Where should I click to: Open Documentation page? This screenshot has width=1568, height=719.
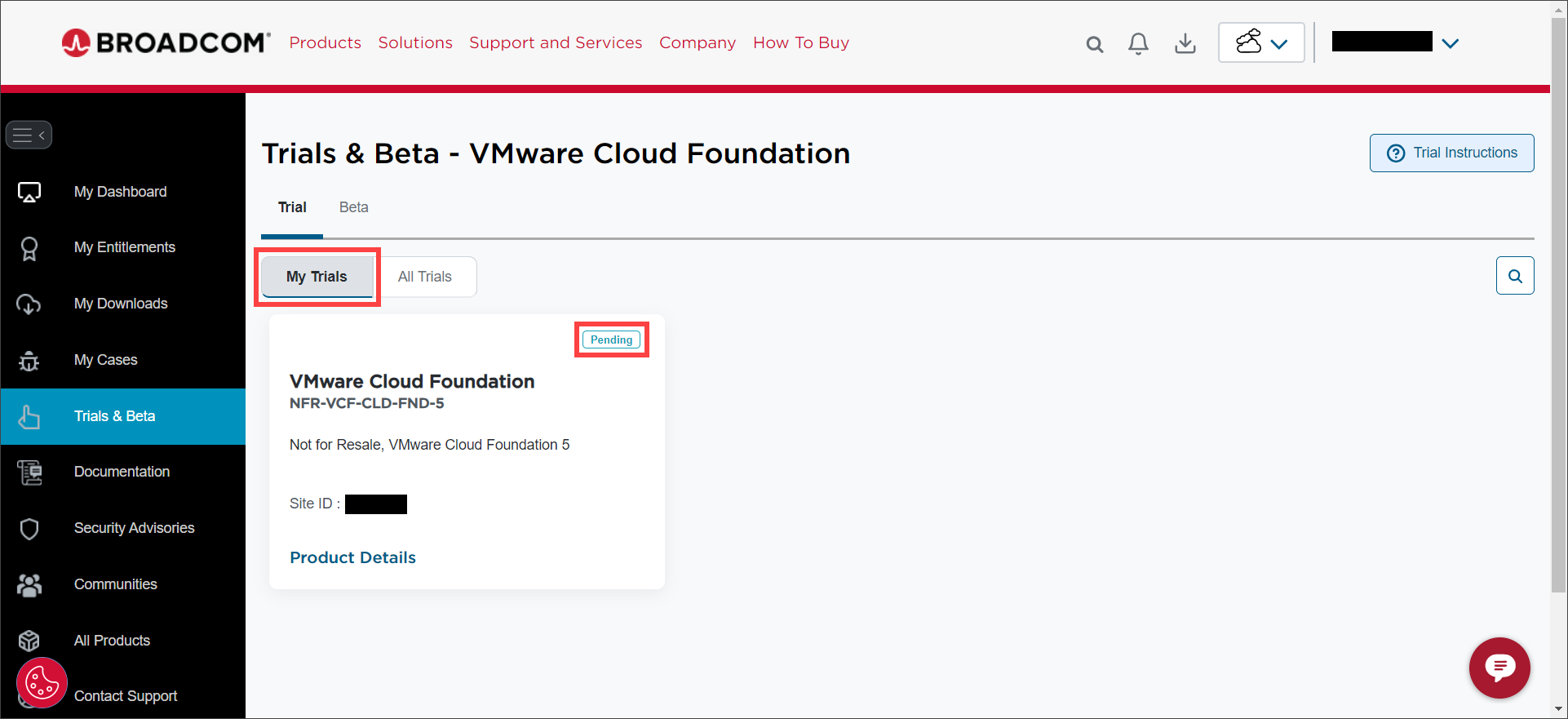point(122,472)
